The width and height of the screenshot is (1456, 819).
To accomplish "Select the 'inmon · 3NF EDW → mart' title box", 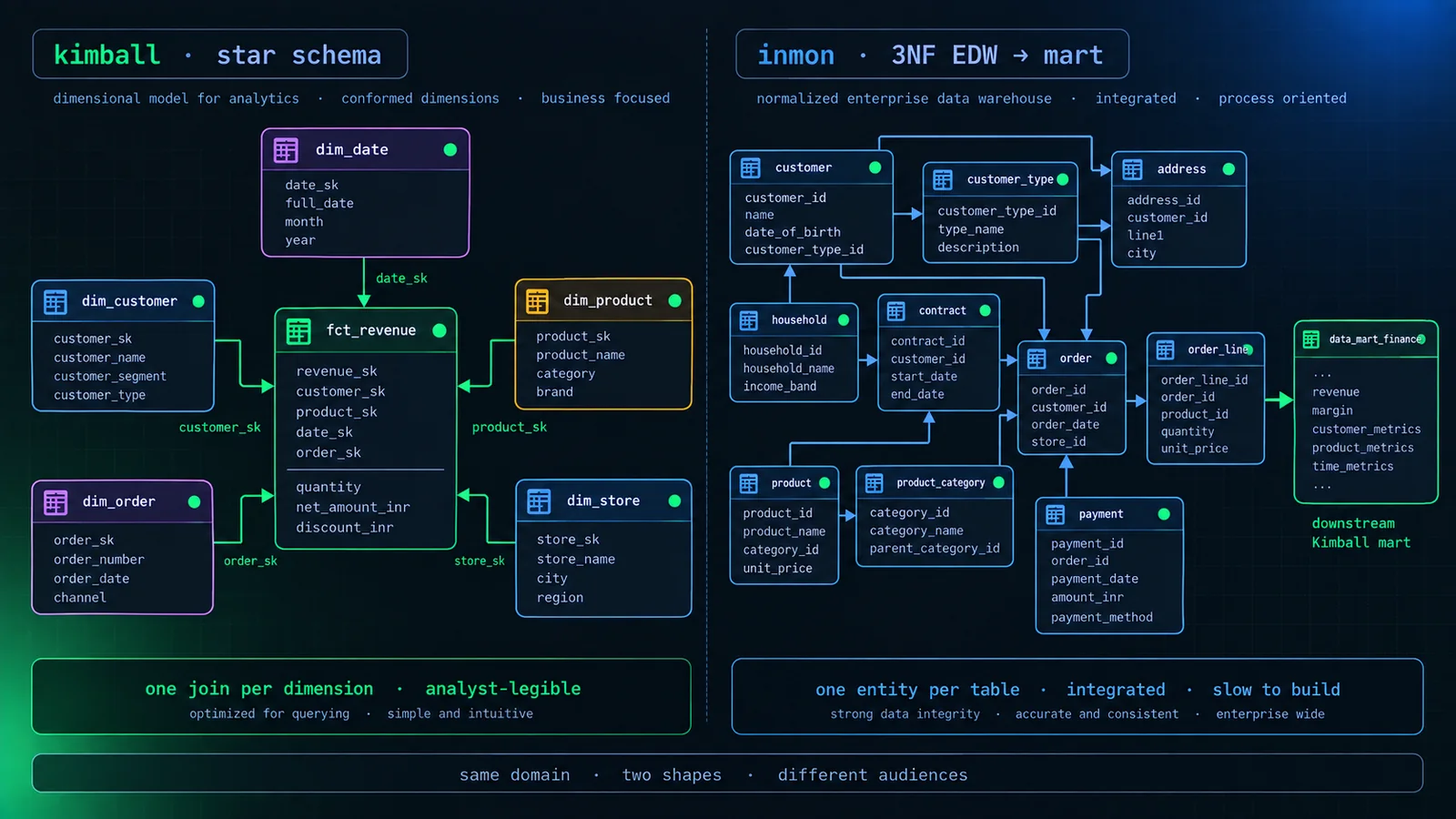I will tap(932, 55).
